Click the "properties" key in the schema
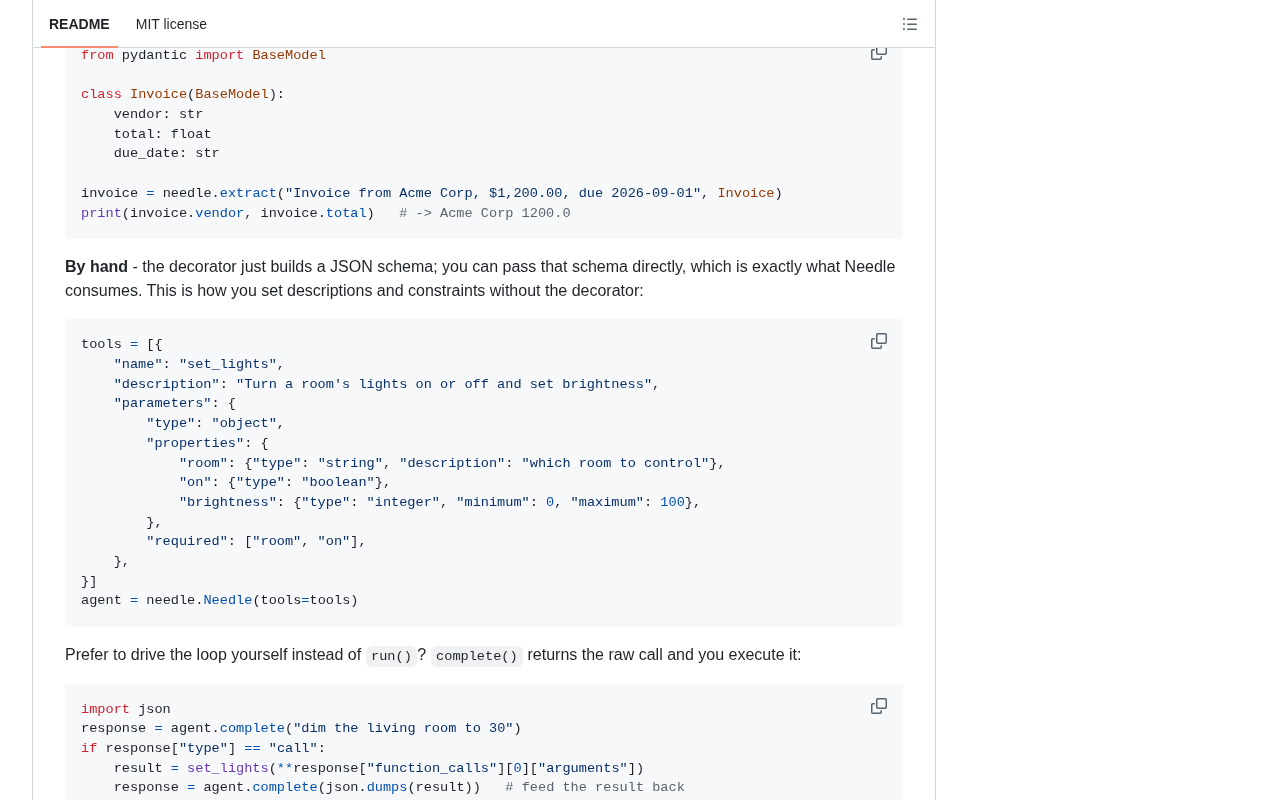 click(195, 443)
